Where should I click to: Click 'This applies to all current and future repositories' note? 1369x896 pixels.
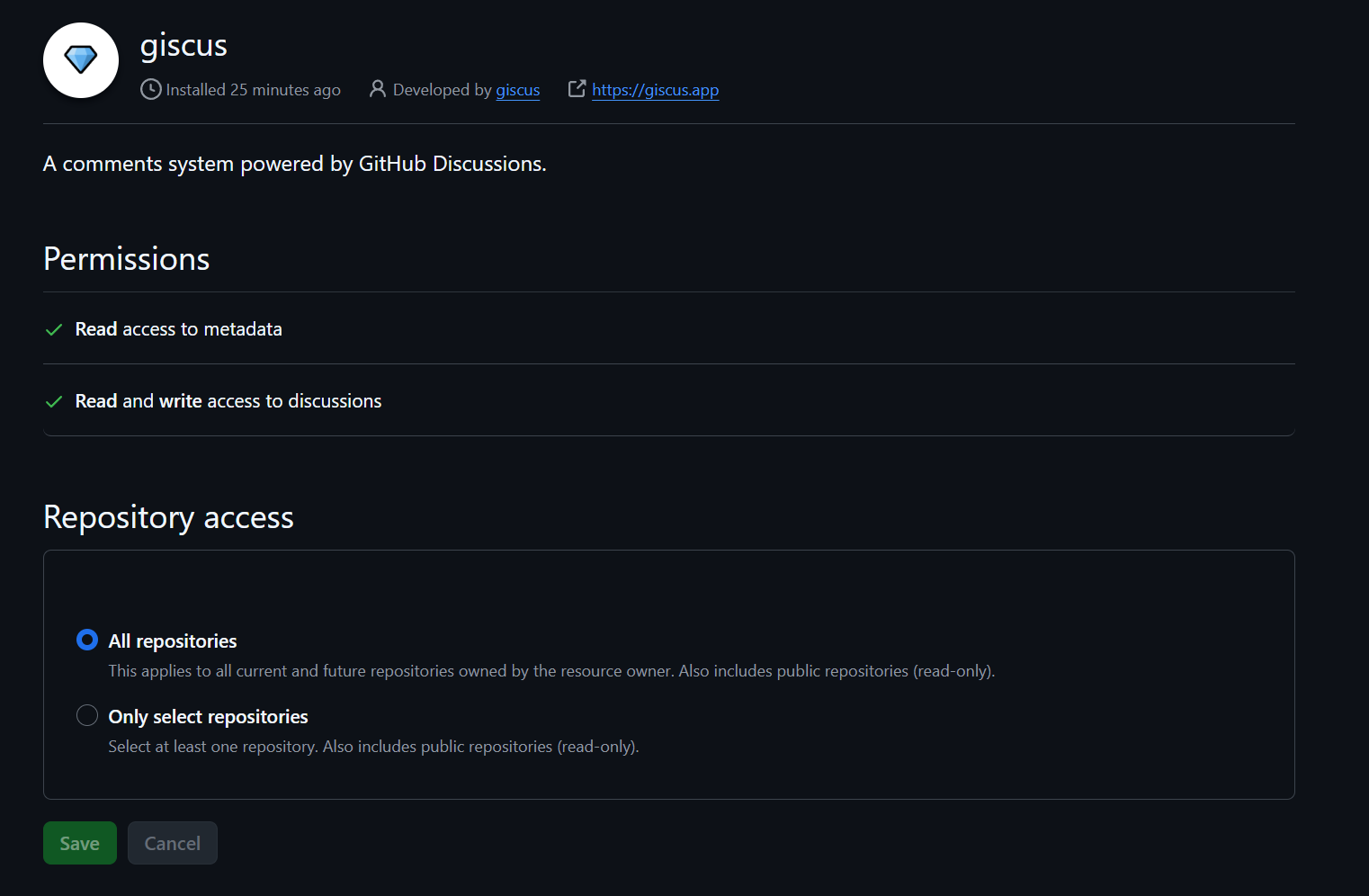click(x=551, y=671)
